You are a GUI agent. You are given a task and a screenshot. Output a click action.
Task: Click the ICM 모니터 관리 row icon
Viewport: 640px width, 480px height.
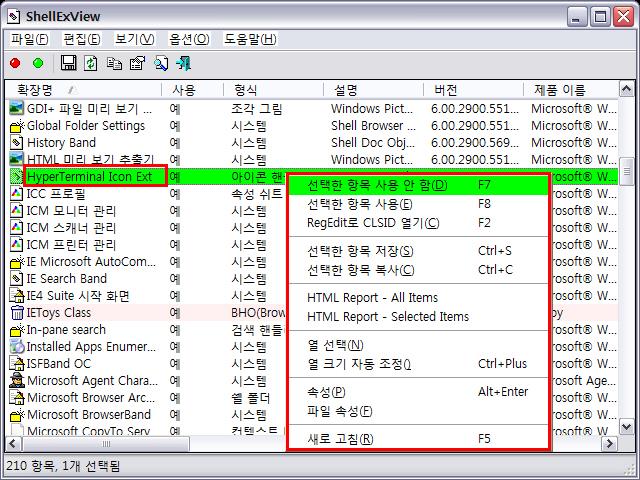[16, 210]
